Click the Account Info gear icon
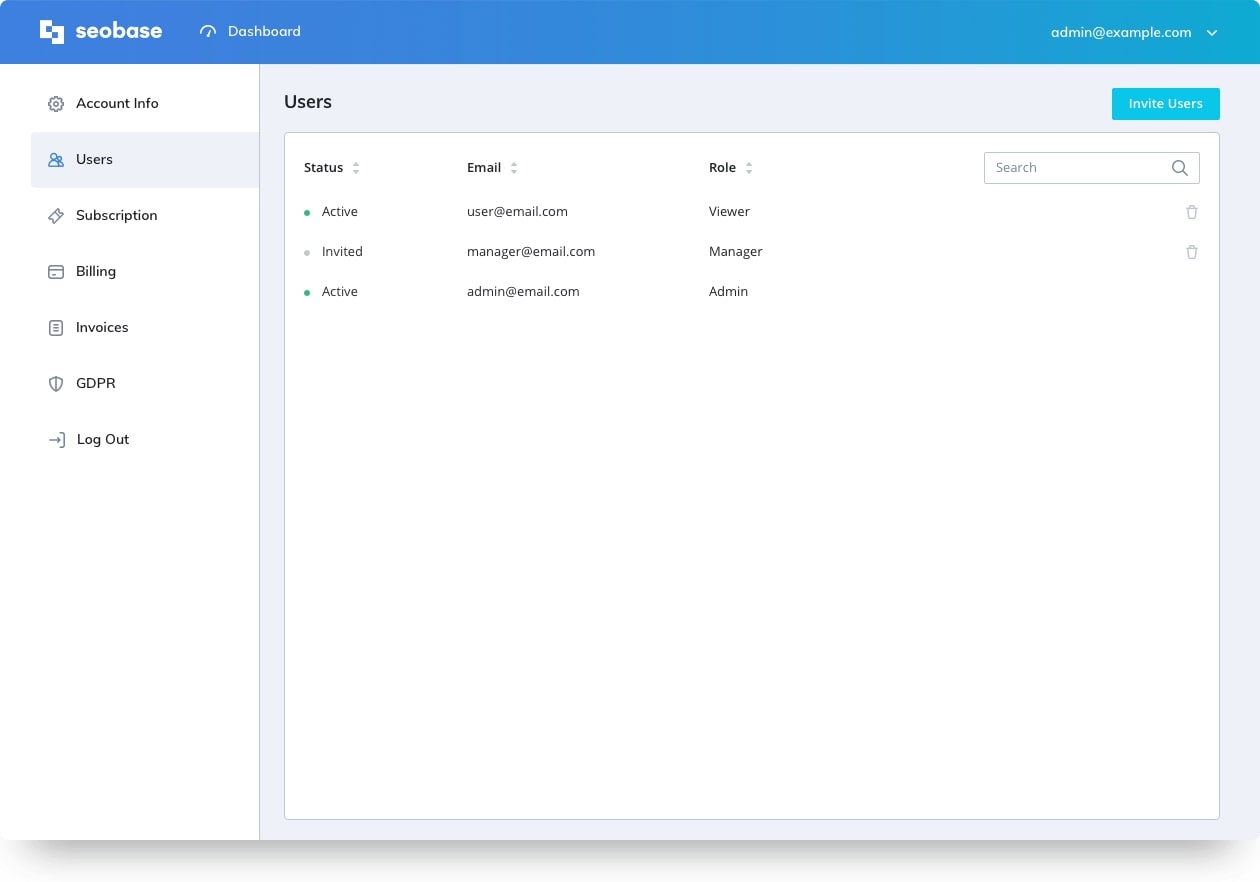The height and width of the screenshot is (882, 1260). pos(56,104)
